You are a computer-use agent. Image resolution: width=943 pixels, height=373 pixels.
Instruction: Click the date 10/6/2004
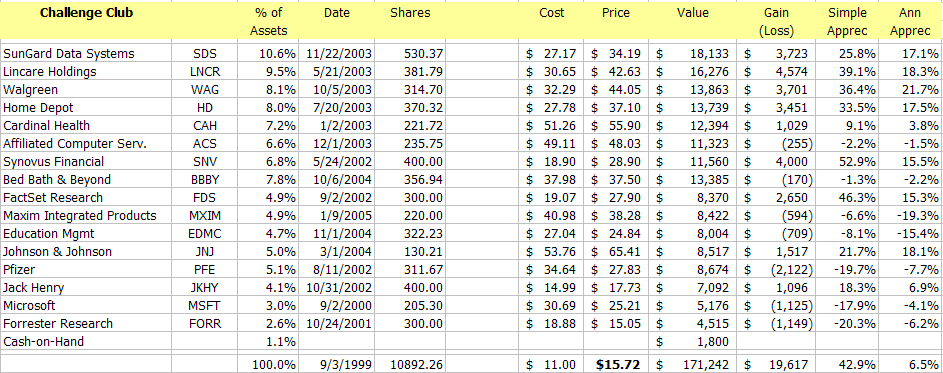pyautogui.click(x=336, y=179)
